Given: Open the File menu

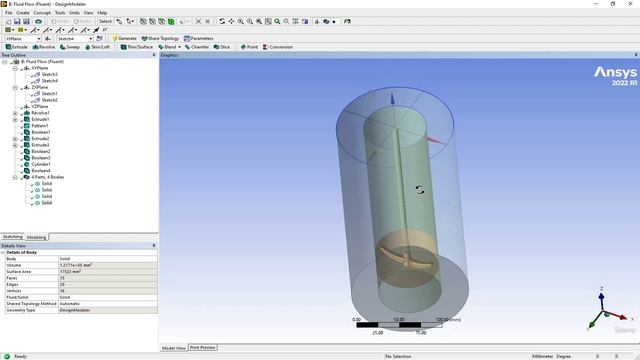Looking at the screenshot, I should 9,13.
